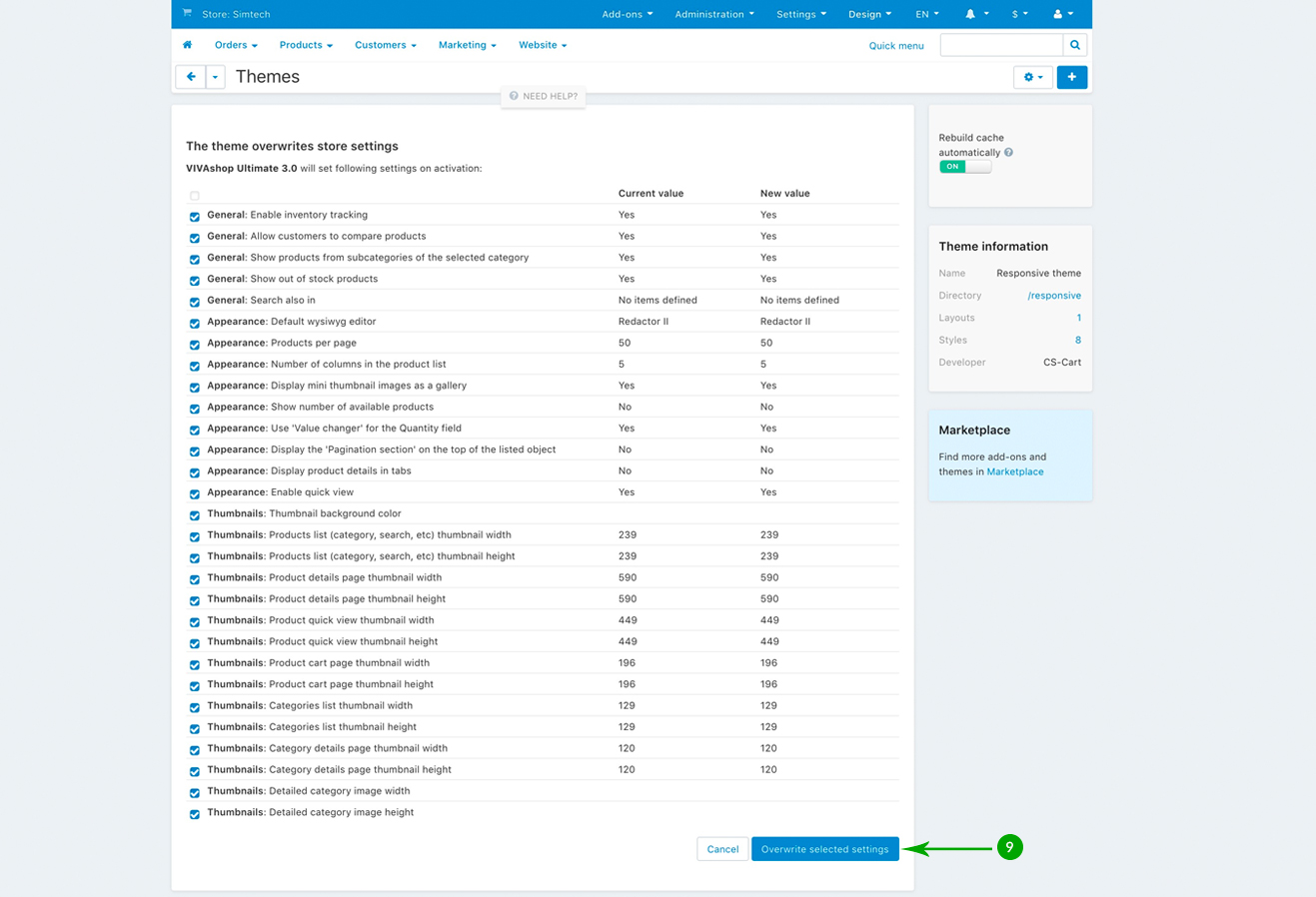This screenshot has height=897, width=1316.
Task: Click help icon beside Rebuild cache automatically
Action: coord(1008,153)
